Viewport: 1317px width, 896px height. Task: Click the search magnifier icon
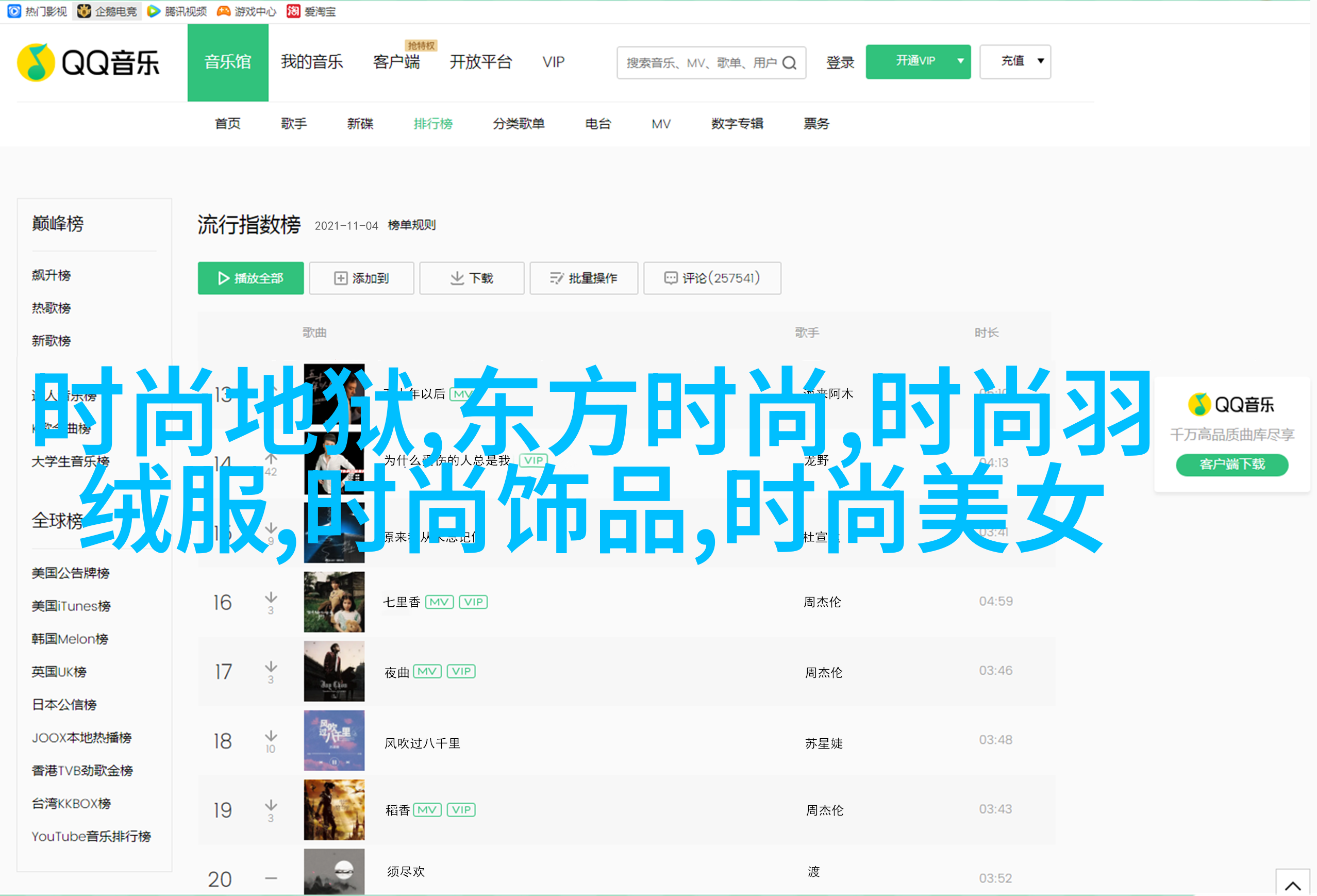pos(789,63)
